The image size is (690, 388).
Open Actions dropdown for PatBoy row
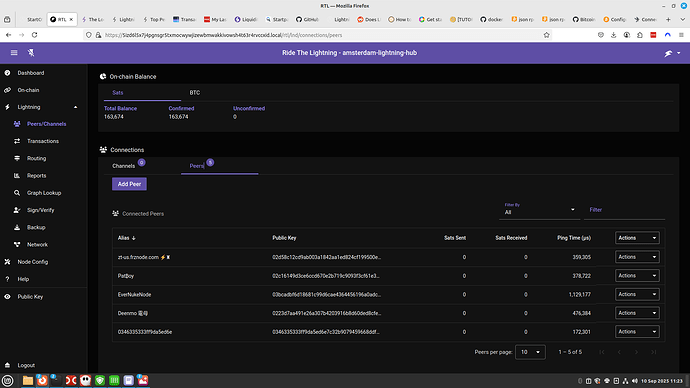point(637,276)
